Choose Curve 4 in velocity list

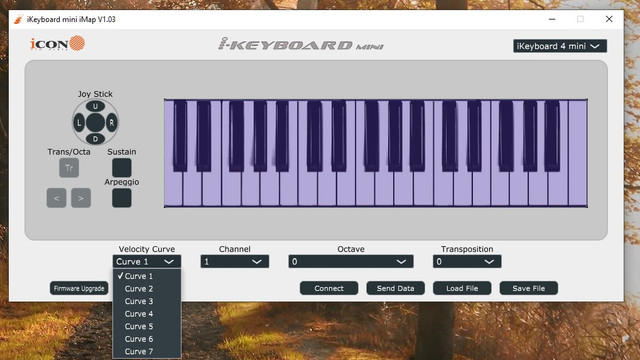(x=147, y=314)
